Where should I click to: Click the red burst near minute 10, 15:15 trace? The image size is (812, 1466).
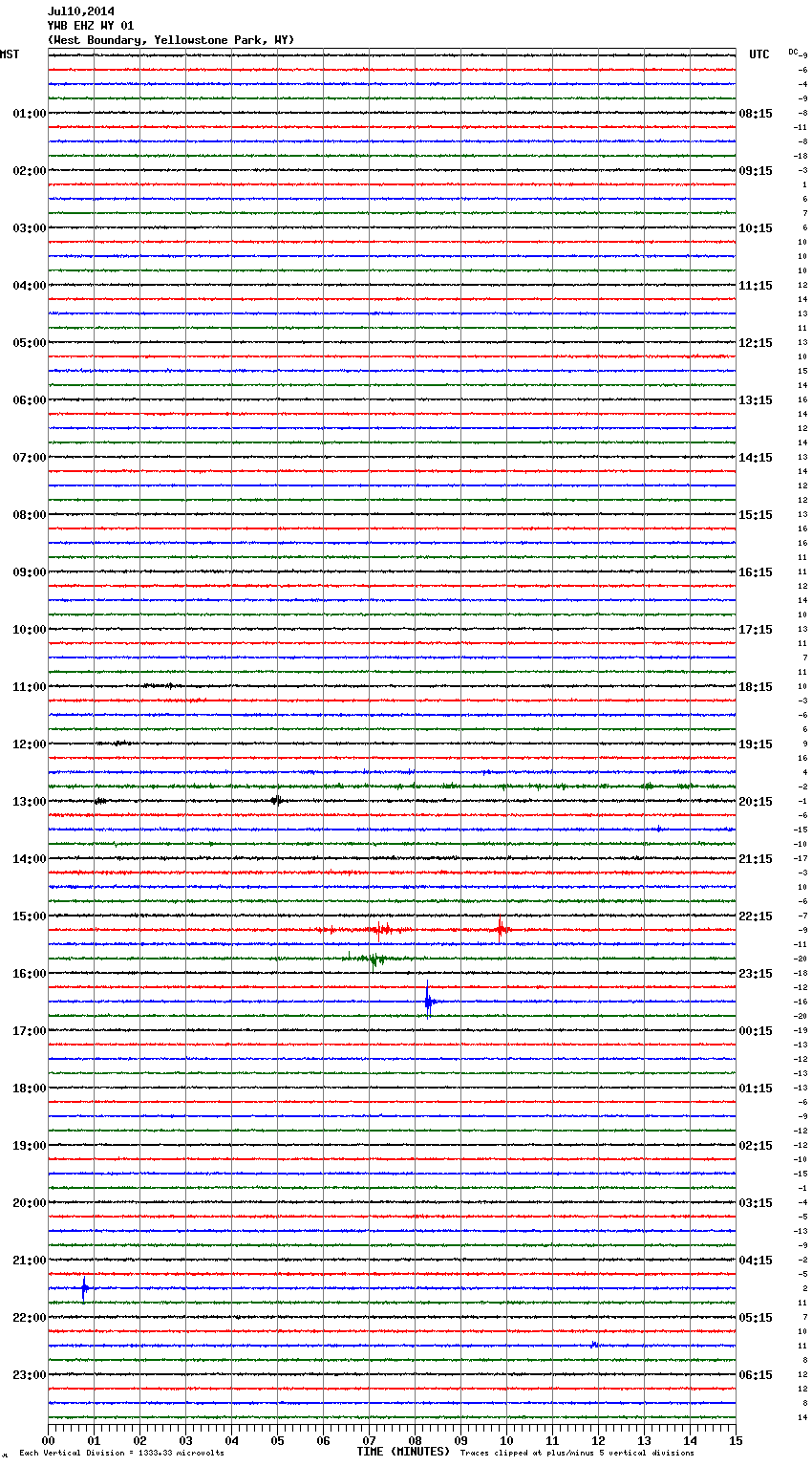(x=500, y=929)
